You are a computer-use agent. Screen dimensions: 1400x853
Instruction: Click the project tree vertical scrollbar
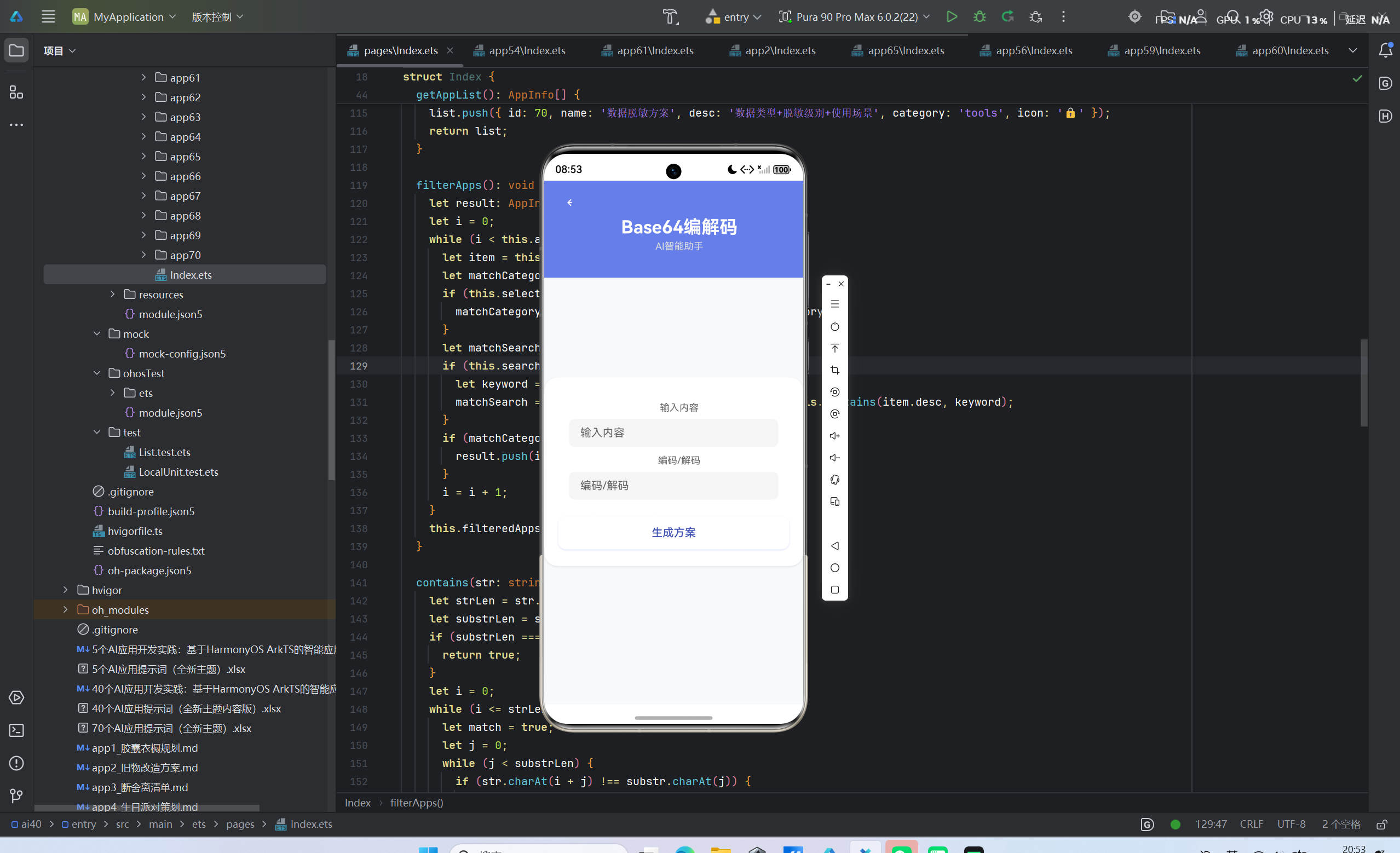[331, 409]
